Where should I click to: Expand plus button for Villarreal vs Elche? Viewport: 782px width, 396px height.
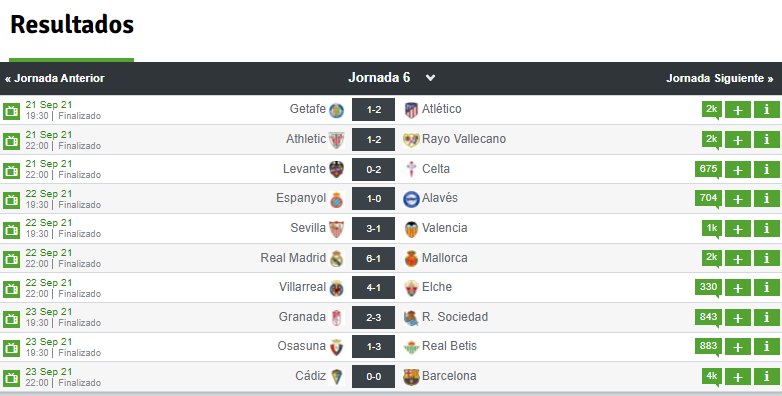click(738, 288)
